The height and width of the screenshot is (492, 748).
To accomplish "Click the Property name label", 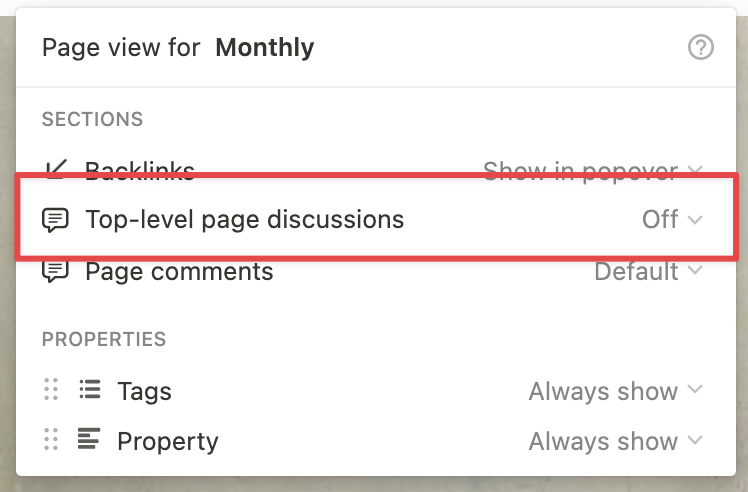I will click(x=167, y=441).
